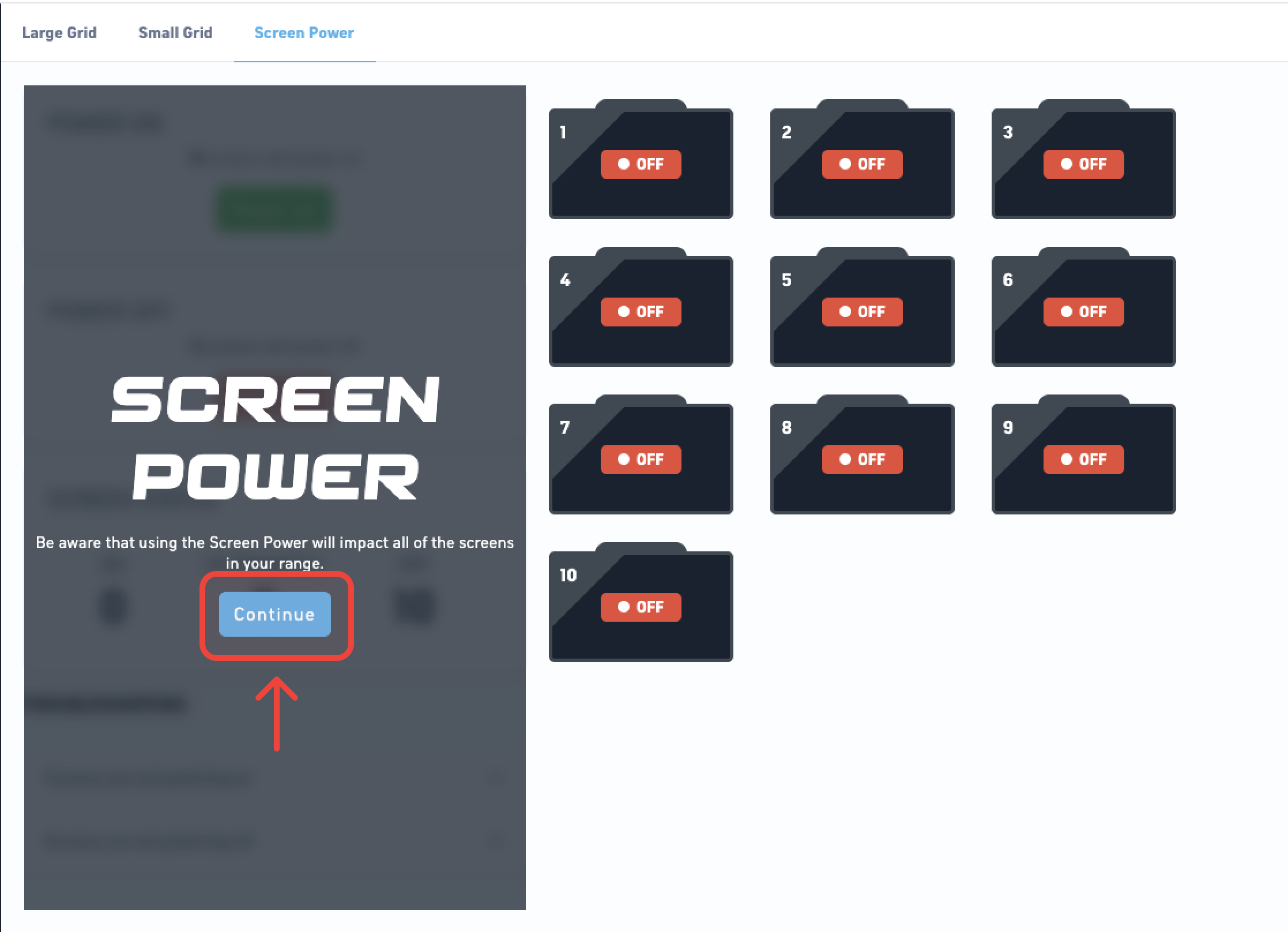This screenshot has width=1288, height=932.
Task: Open the Small Grid tab
Action: pyautogui.click(x=175, y=33)
